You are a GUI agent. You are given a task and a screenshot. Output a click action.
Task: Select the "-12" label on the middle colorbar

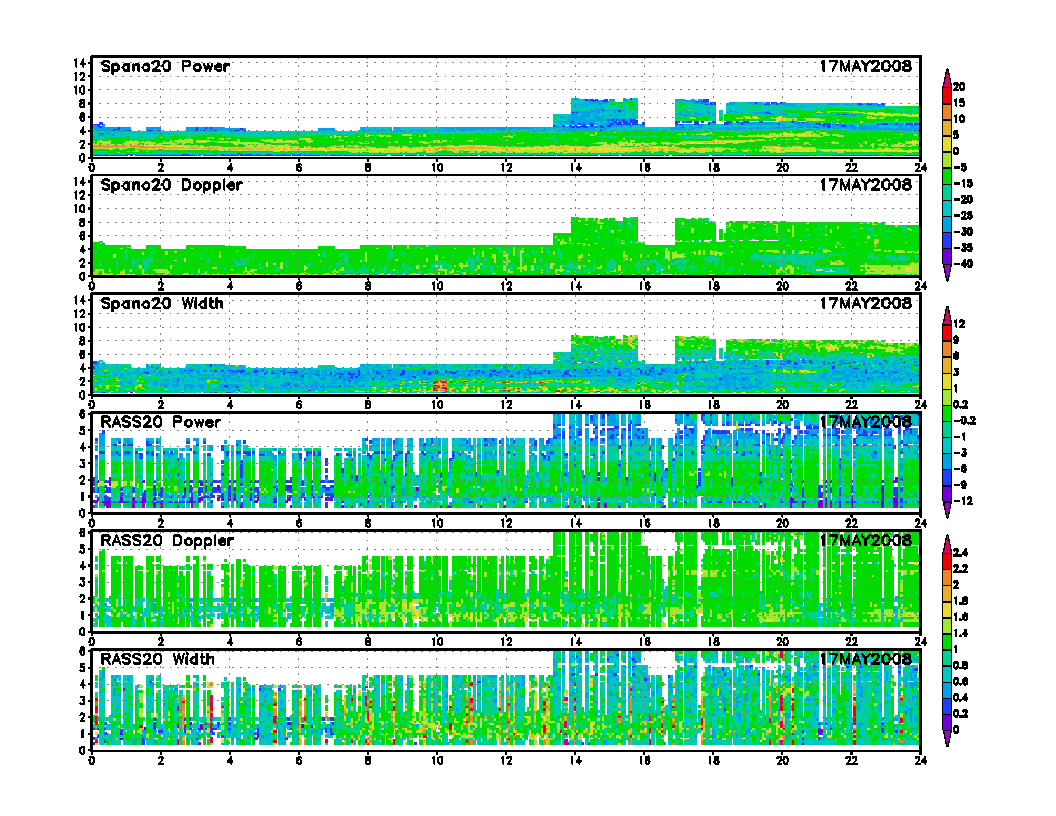point(962,501)
